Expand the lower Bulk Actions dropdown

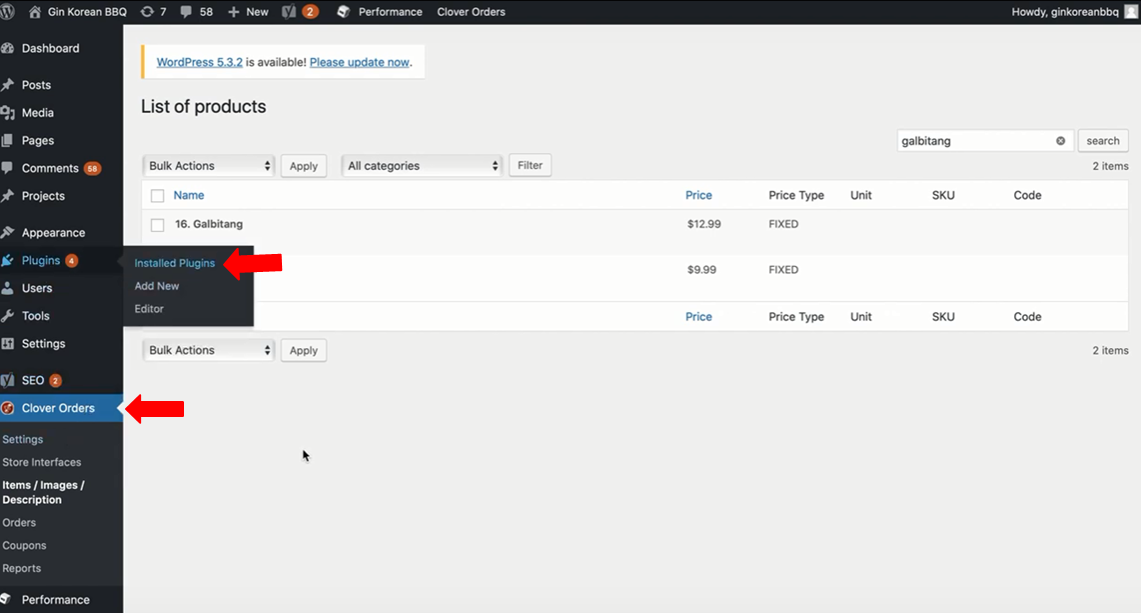208,350
